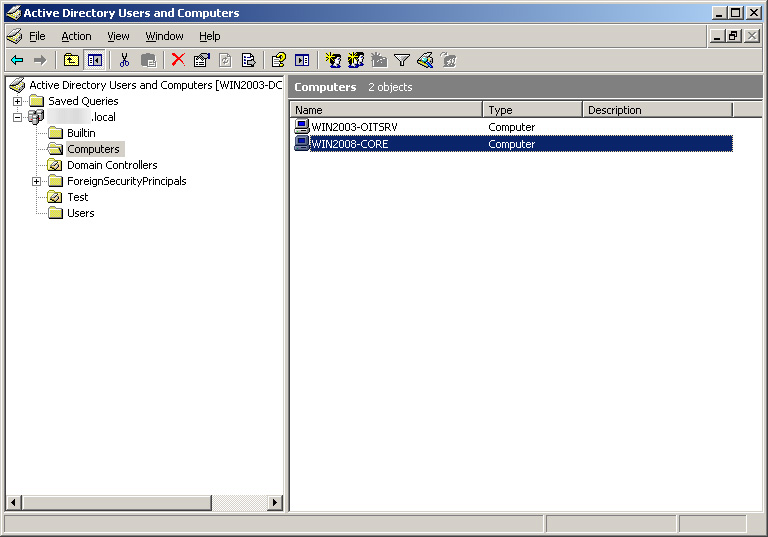The height and width of the screenshot is (537, 768).
Task: Sort by the Type column header
Action: point(532,110)
